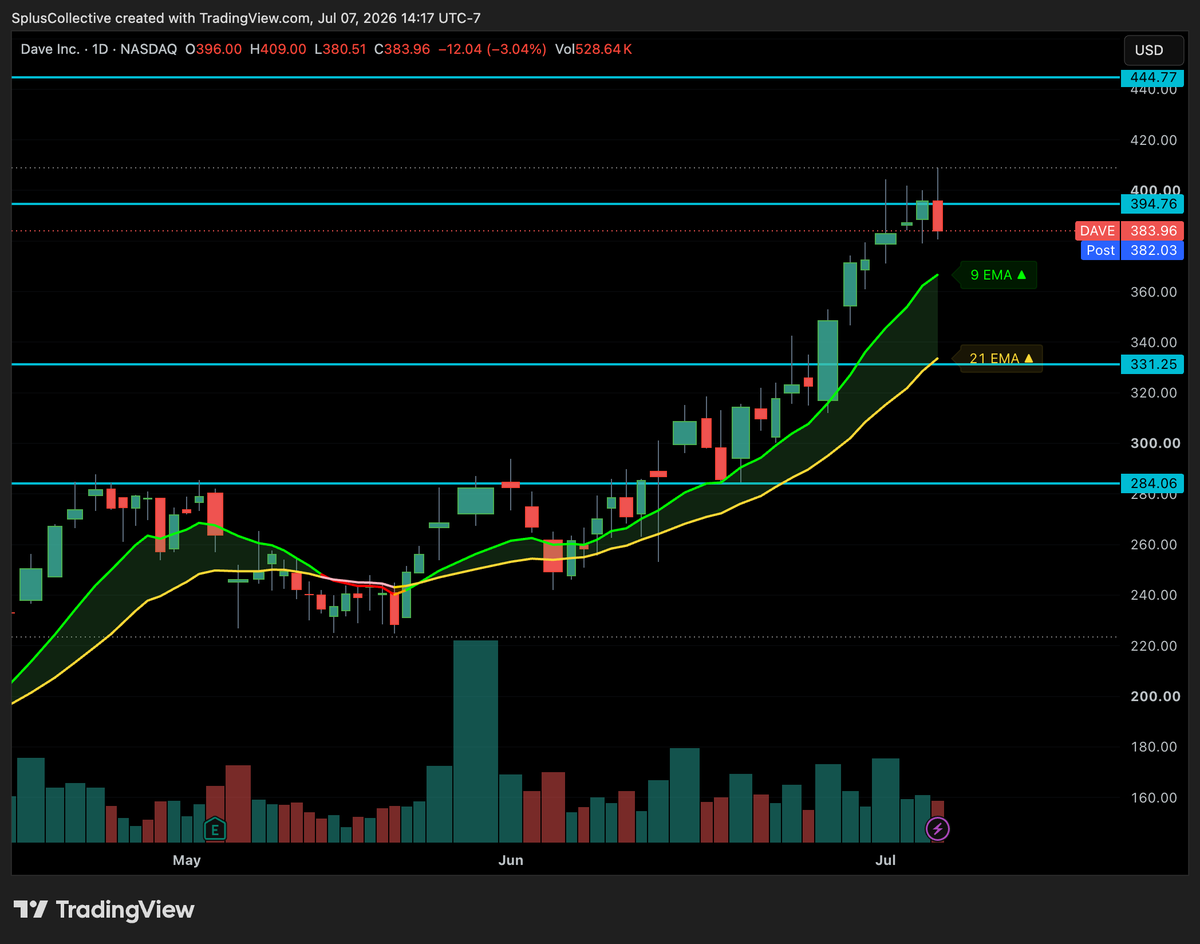Click the Jun label on time axis

click(x=511, y=860)
